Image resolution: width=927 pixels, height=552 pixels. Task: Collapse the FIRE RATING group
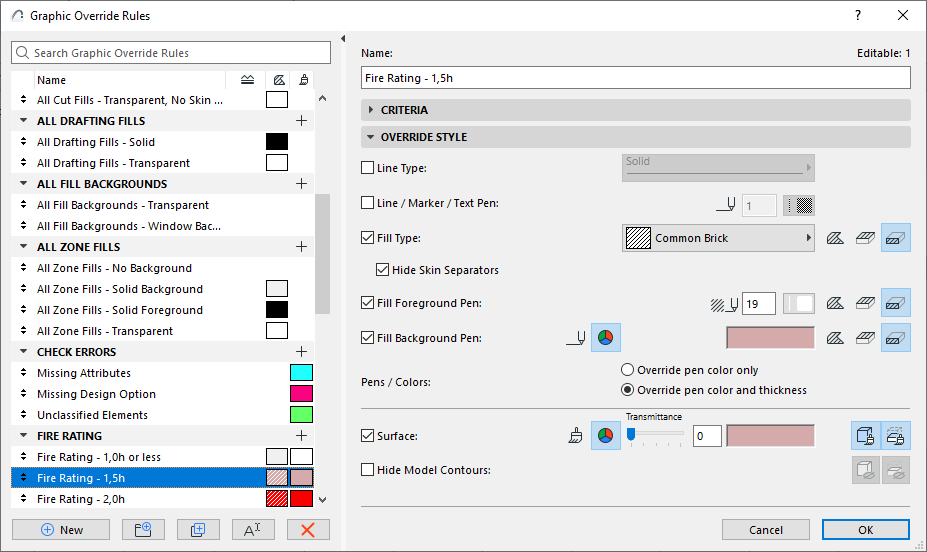[x=24, y=436]
